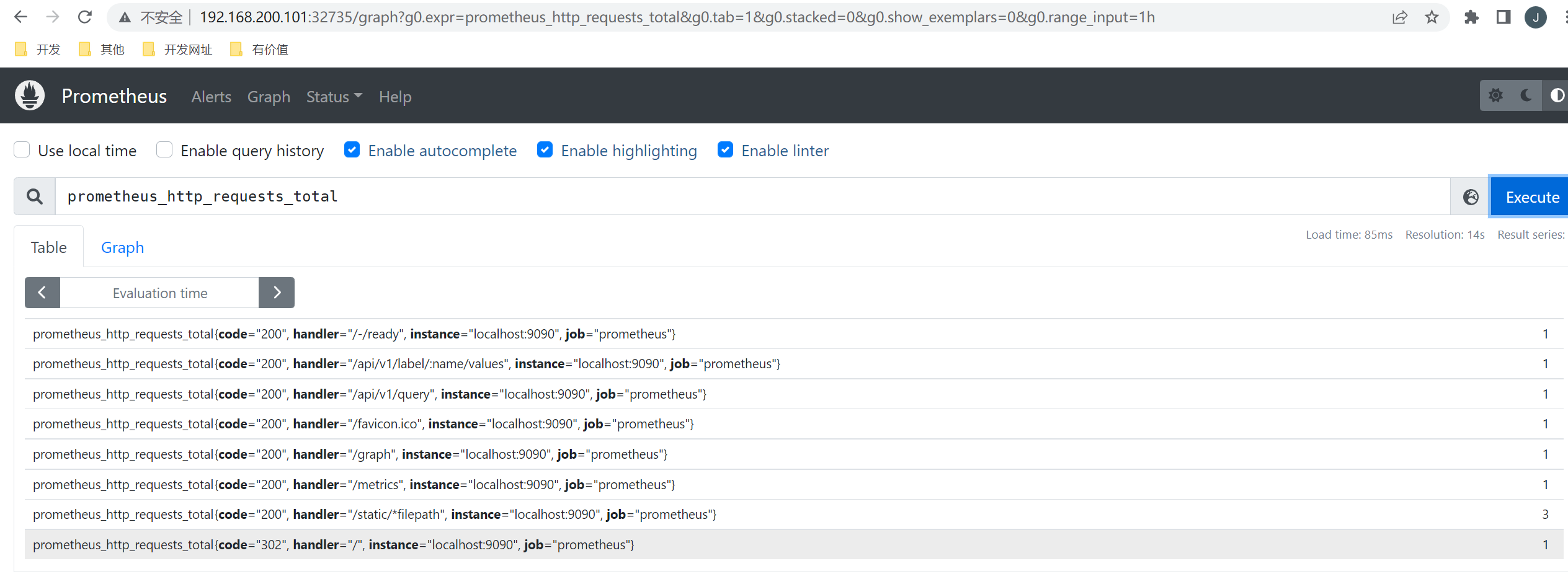The height and width of the screenshot is (579, 1568).
Task: Open the user profile avatar J
Action: pyautogui.click(x=1536, y=17)
